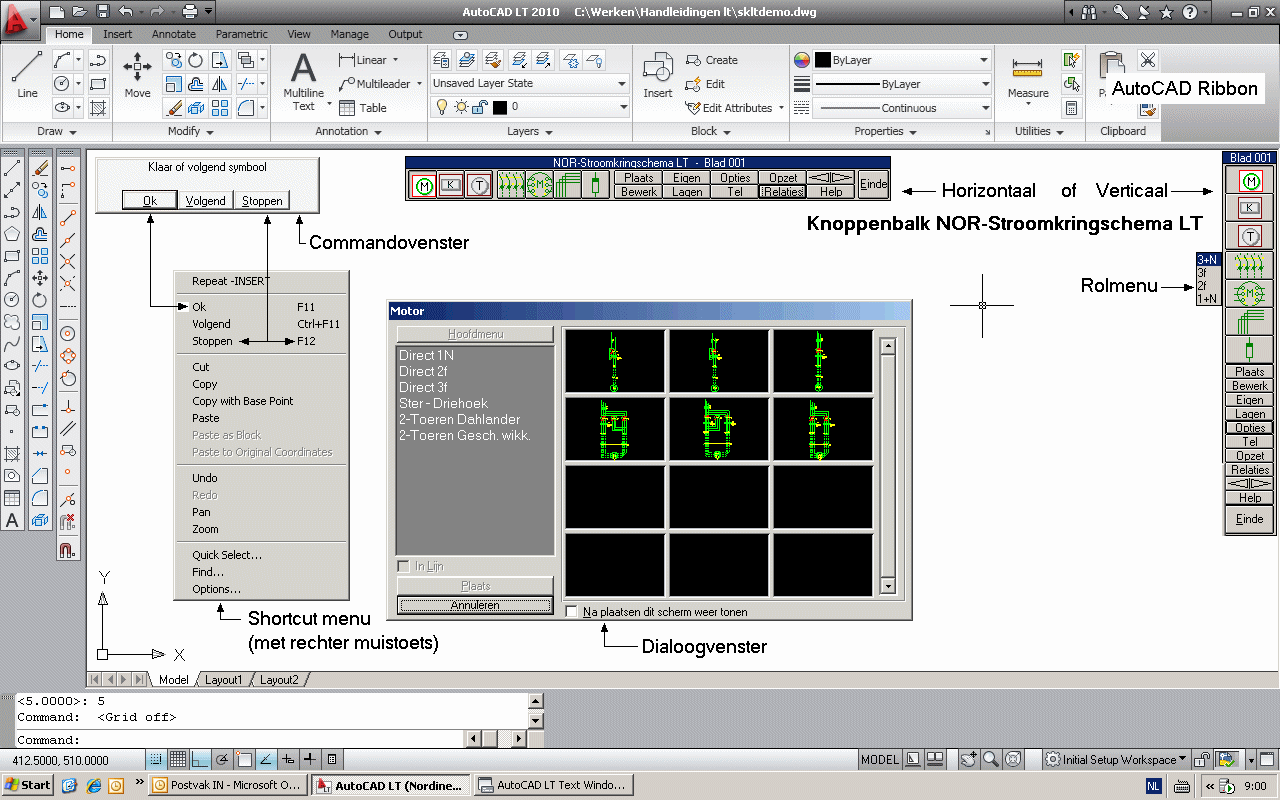1280x800 pixels.
Task: Expand the Modify panel
Action: click(x=190, y=131)
